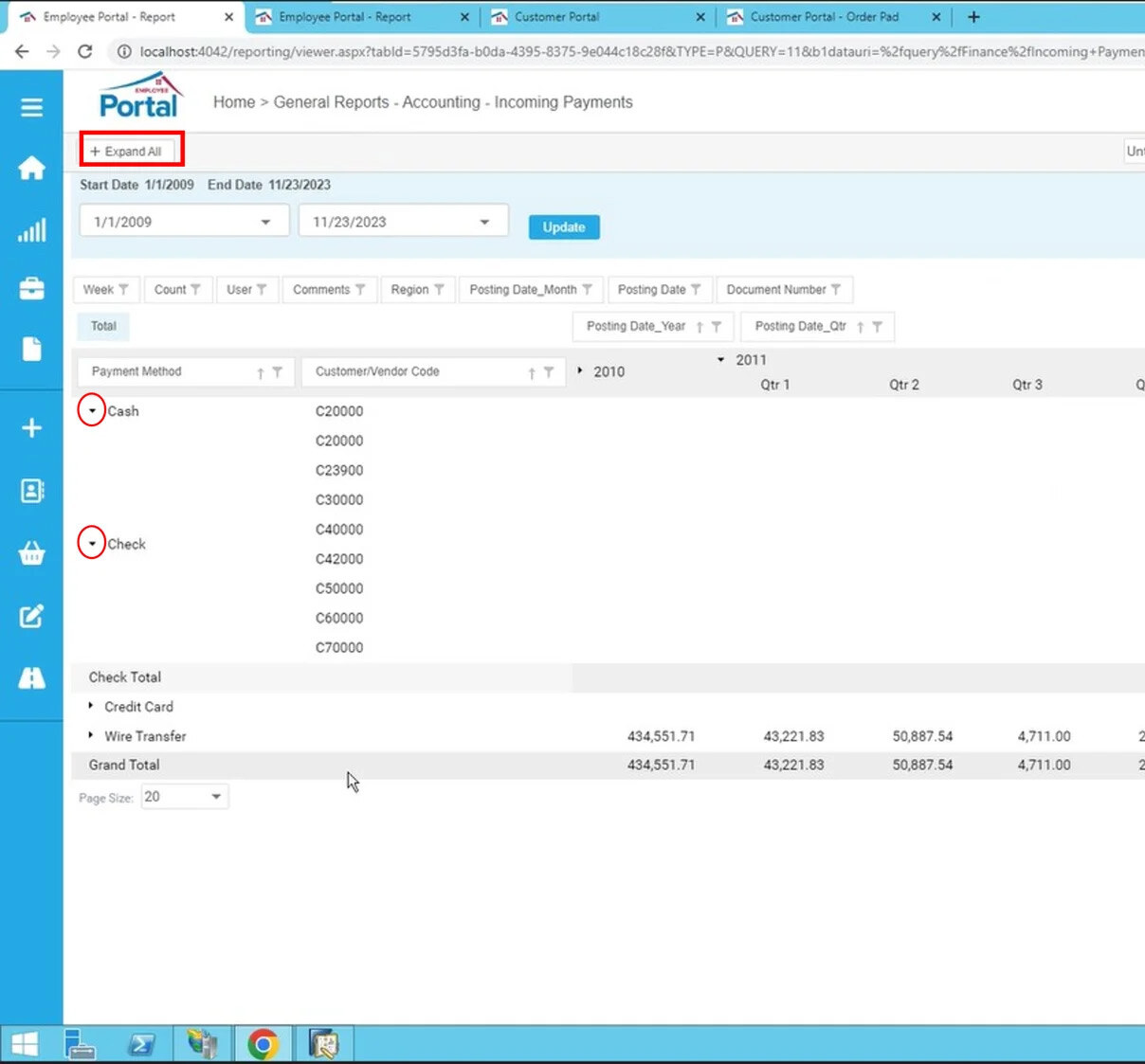Open Windows Start menu

pyautogui.click(x=25, y=1044)
